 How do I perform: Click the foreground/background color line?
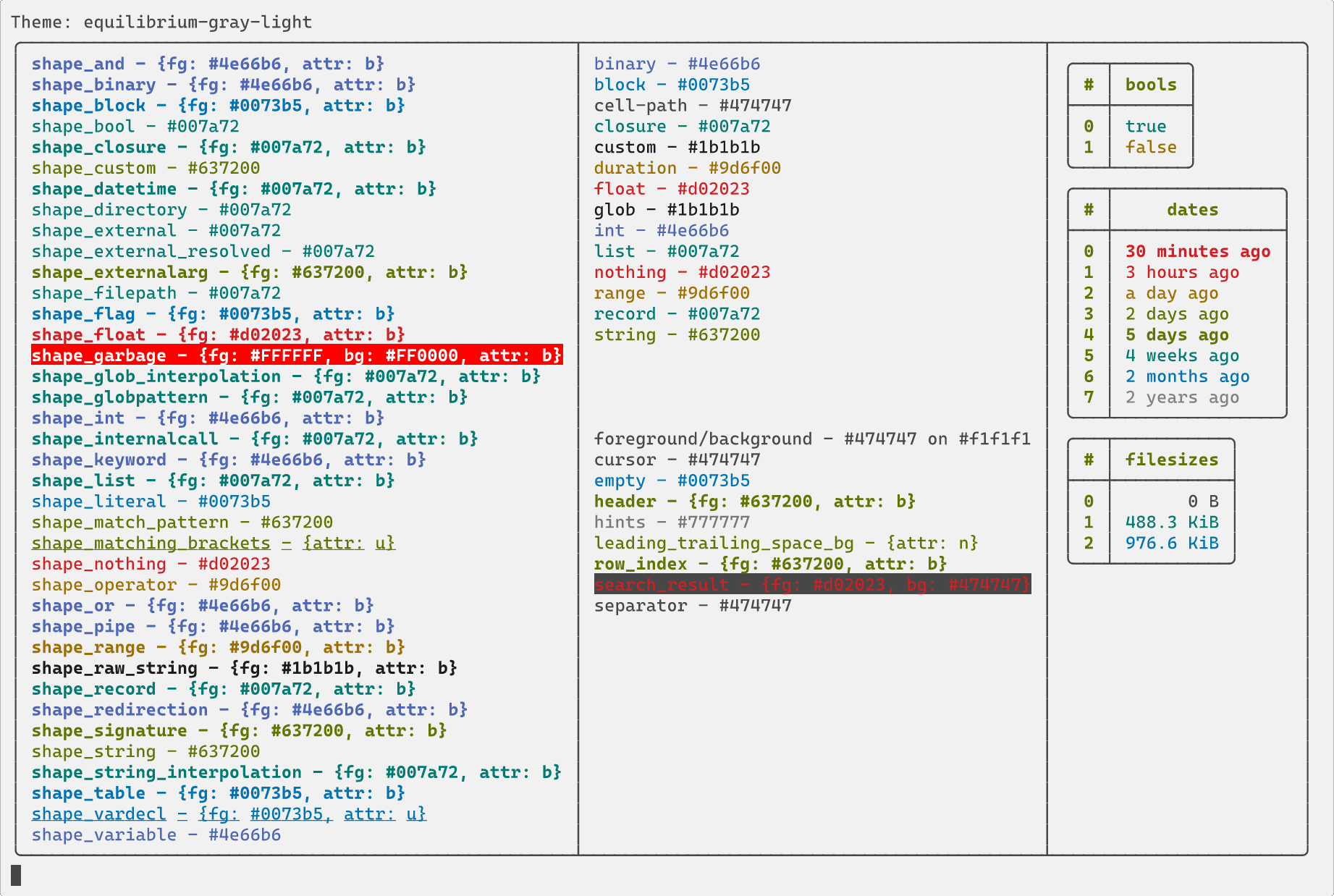pos(813,439)
